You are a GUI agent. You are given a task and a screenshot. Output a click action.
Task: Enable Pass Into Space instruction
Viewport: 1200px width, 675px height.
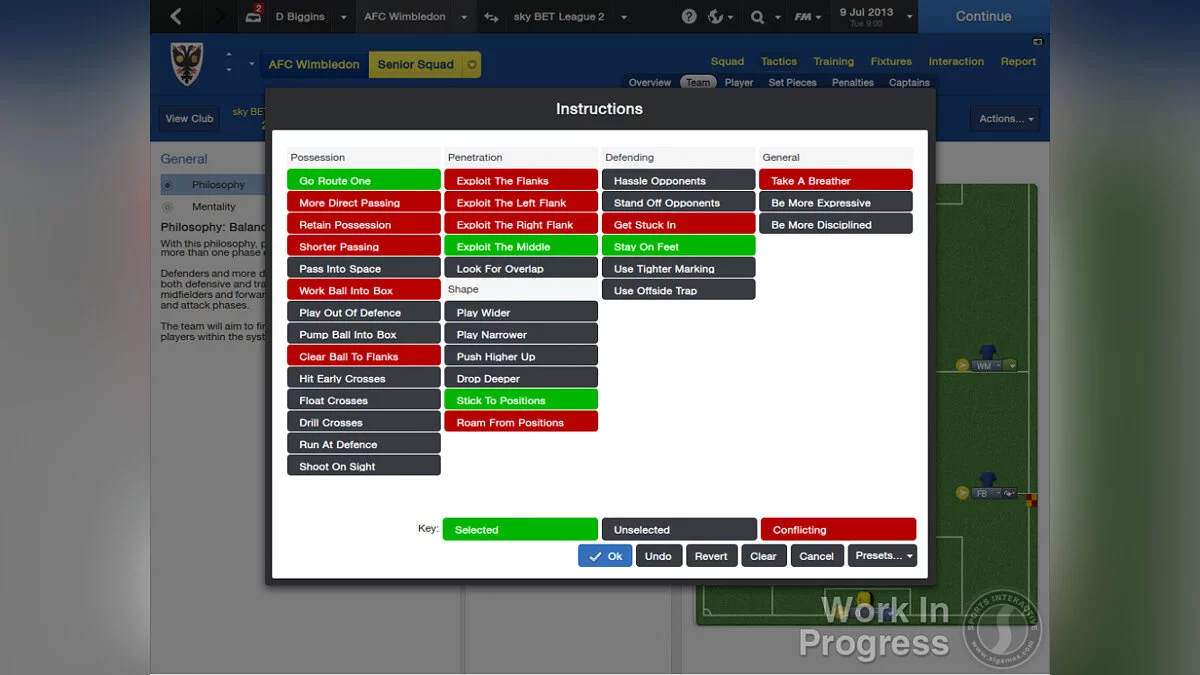pos(364,268)
